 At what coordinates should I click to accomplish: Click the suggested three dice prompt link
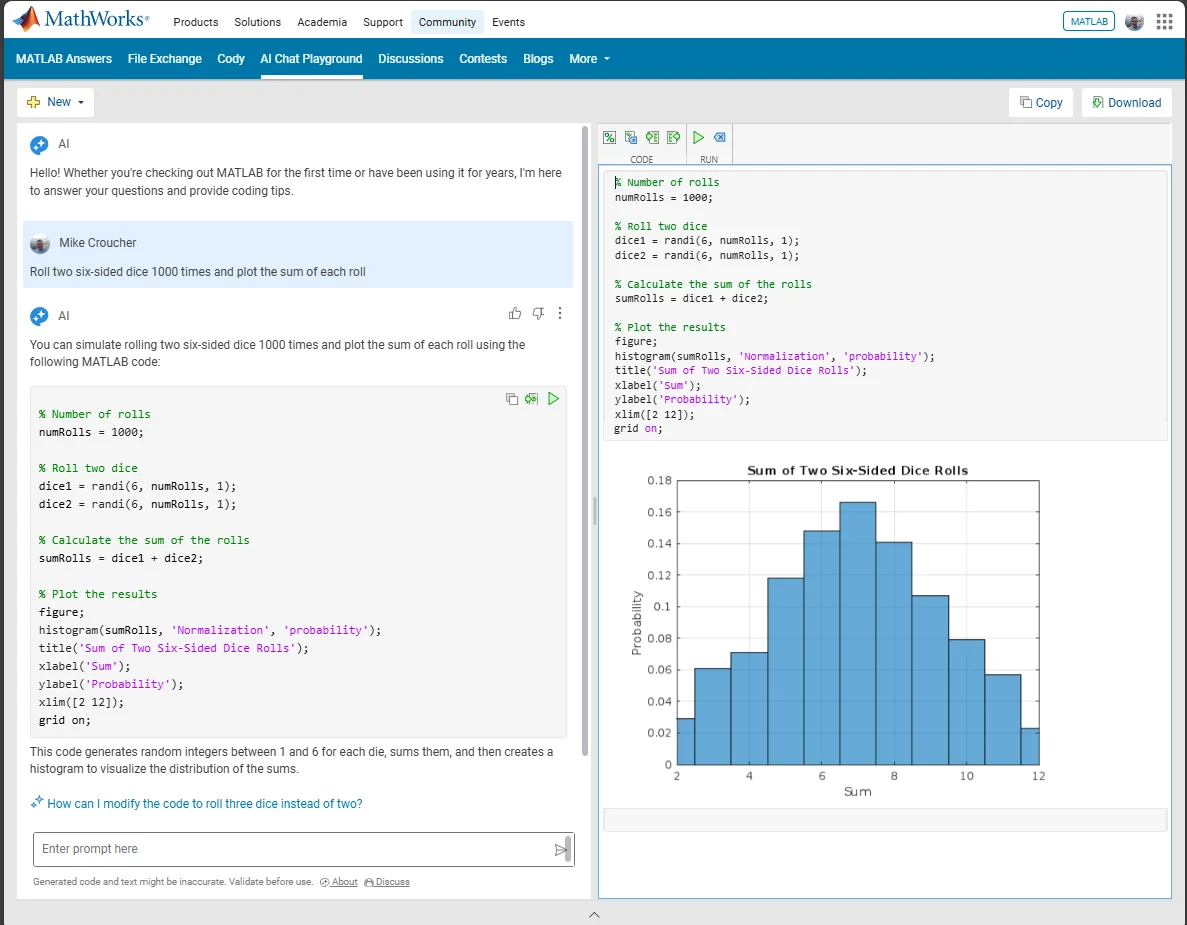(204, 804)
